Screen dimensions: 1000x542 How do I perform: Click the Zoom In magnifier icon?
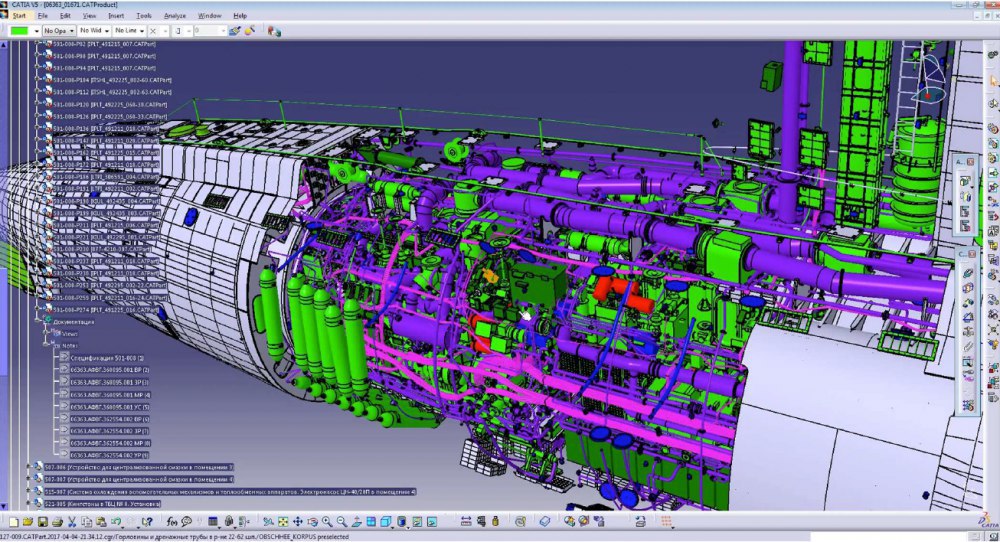327,522
